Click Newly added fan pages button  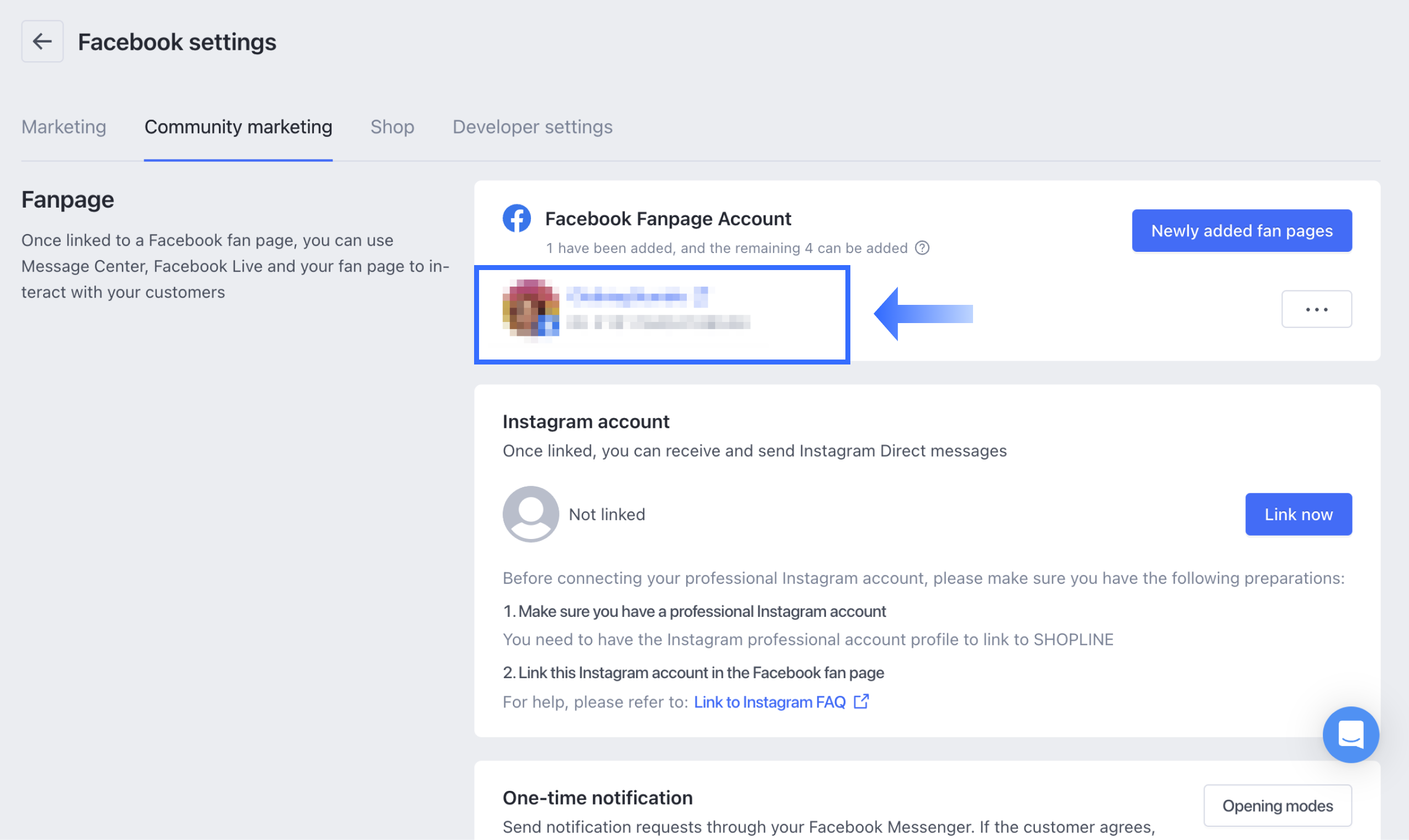click(1242, 230)
